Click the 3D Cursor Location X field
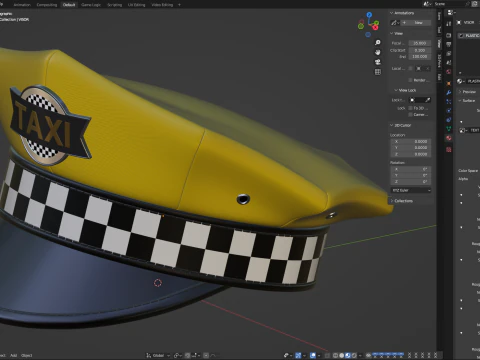The height and width of the screenshot is (360, 480). coord(411,142)
